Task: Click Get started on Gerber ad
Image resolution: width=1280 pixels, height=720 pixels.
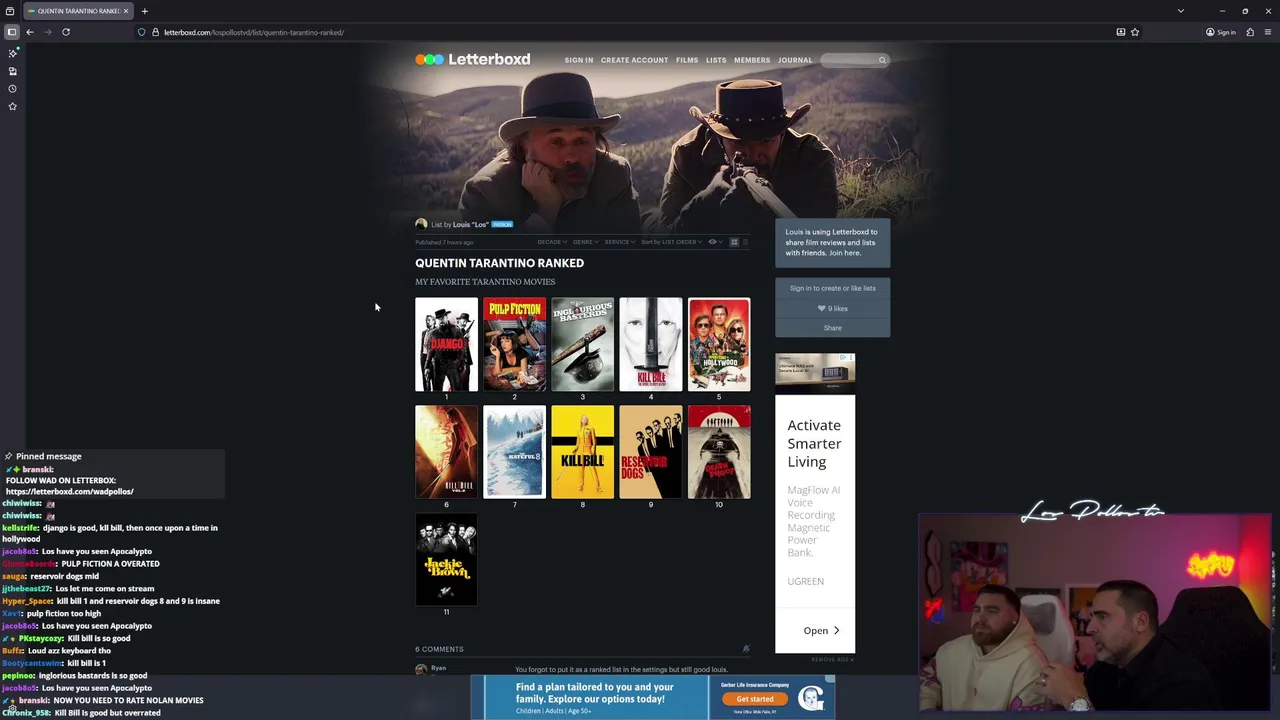Action: pos(755,699)
